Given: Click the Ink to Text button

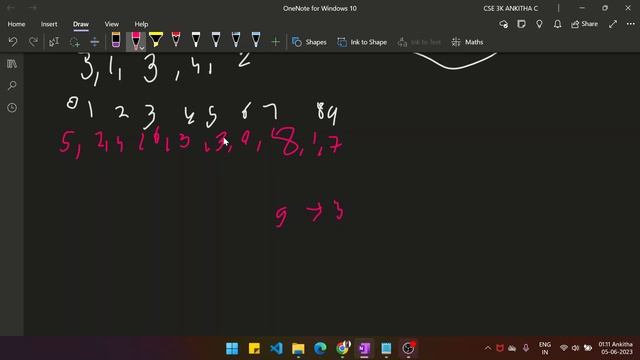Looking at the screenshot, I should (x=419, y=42).
